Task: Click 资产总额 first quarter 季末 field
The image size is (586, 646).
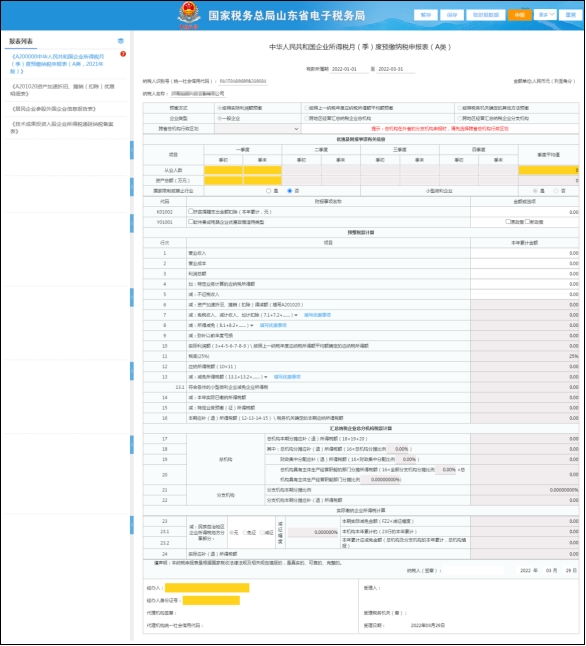Action: [x=263, y=180]
